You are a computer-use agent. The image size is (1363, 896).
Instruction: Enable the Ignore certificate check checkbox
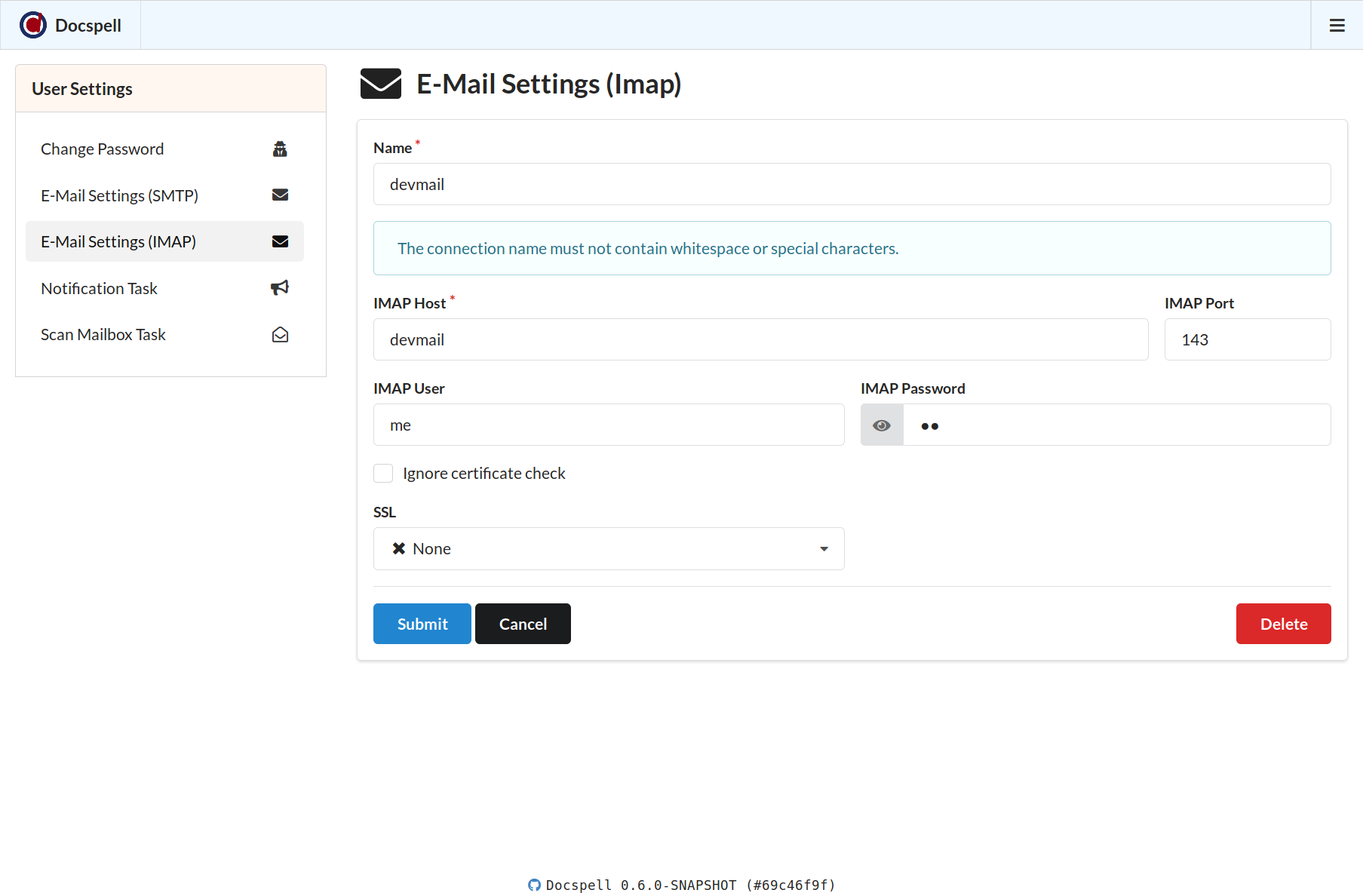tap(383, 474)
